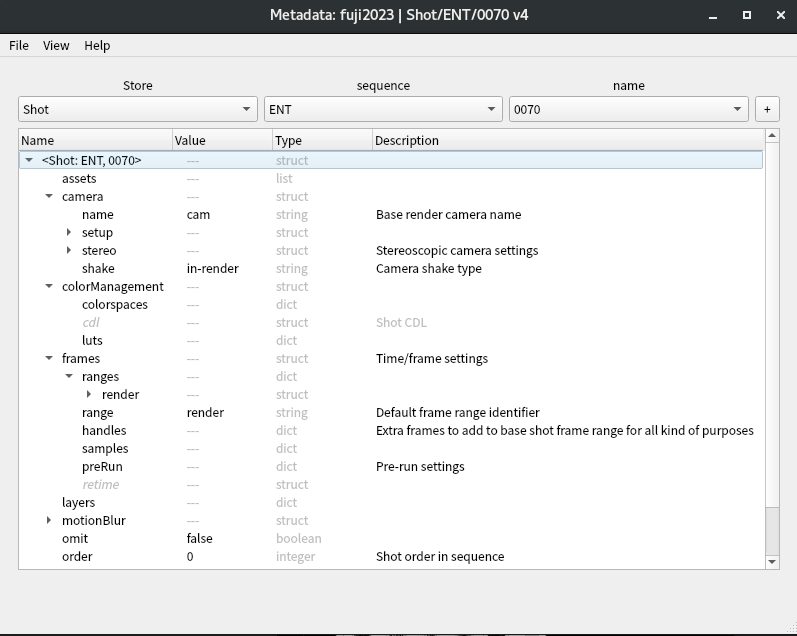Select the omit boolean value false

click(199, 539)
